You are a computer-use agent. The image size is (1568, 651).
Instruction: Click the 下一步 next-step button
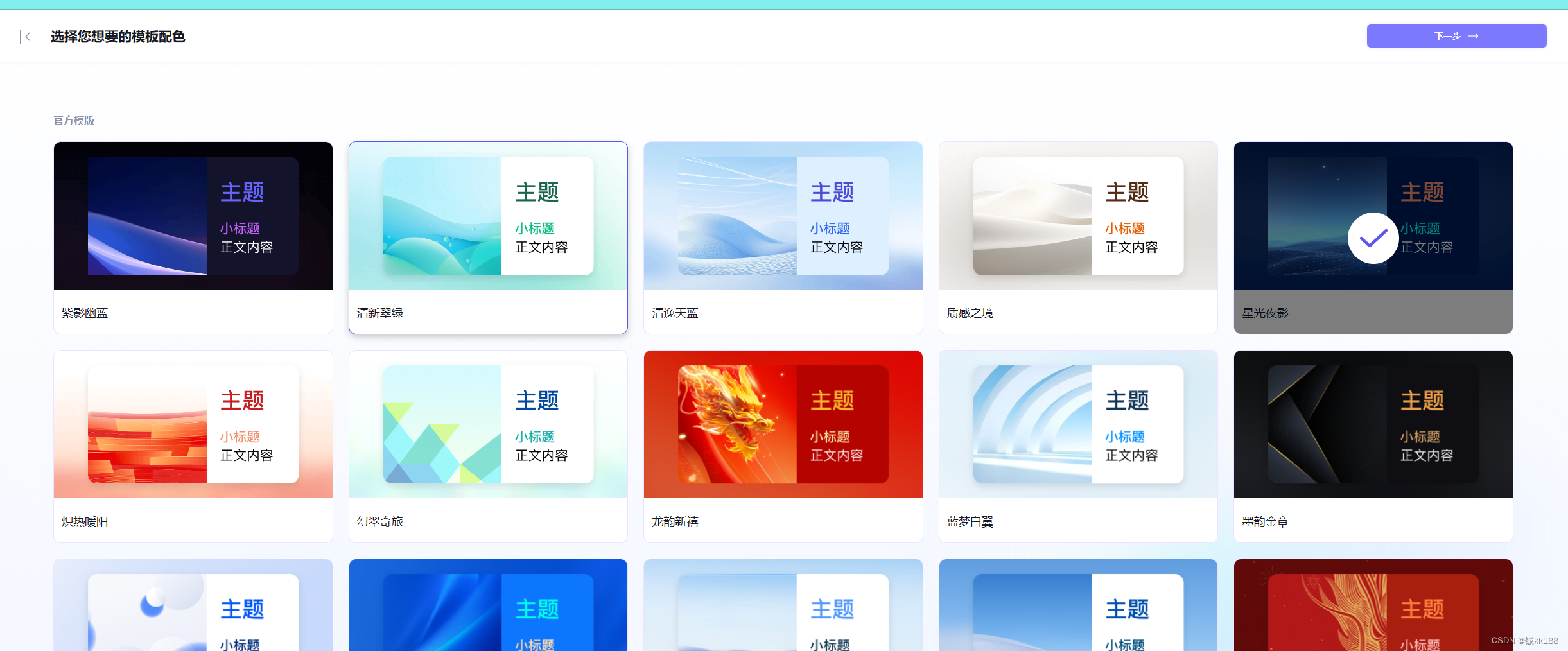click(x=1456, y=36)
